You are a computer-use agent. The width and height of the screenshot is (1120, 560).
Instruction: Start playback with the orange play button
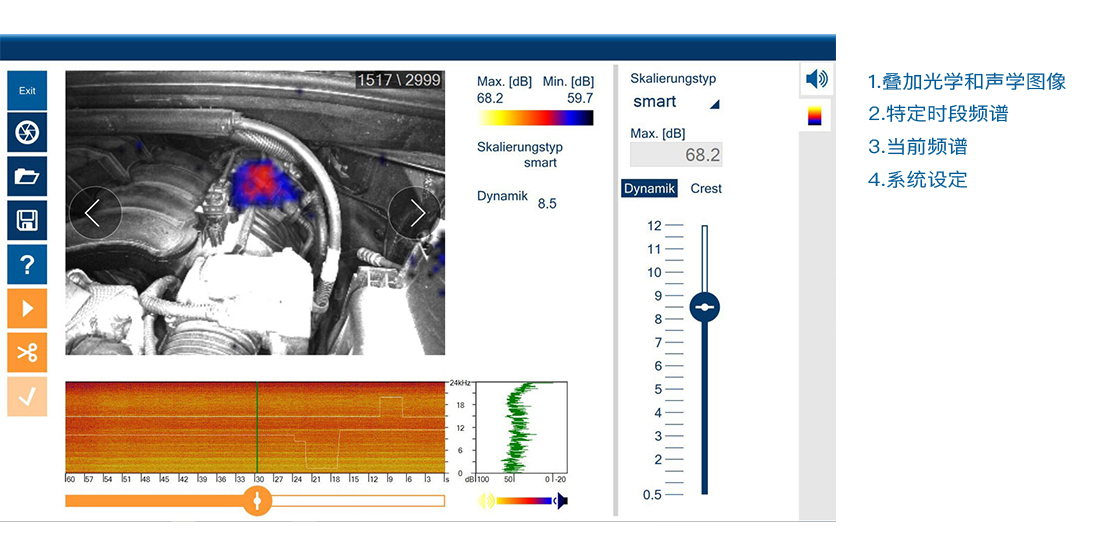pyautogui.click(x=27, y=309)
